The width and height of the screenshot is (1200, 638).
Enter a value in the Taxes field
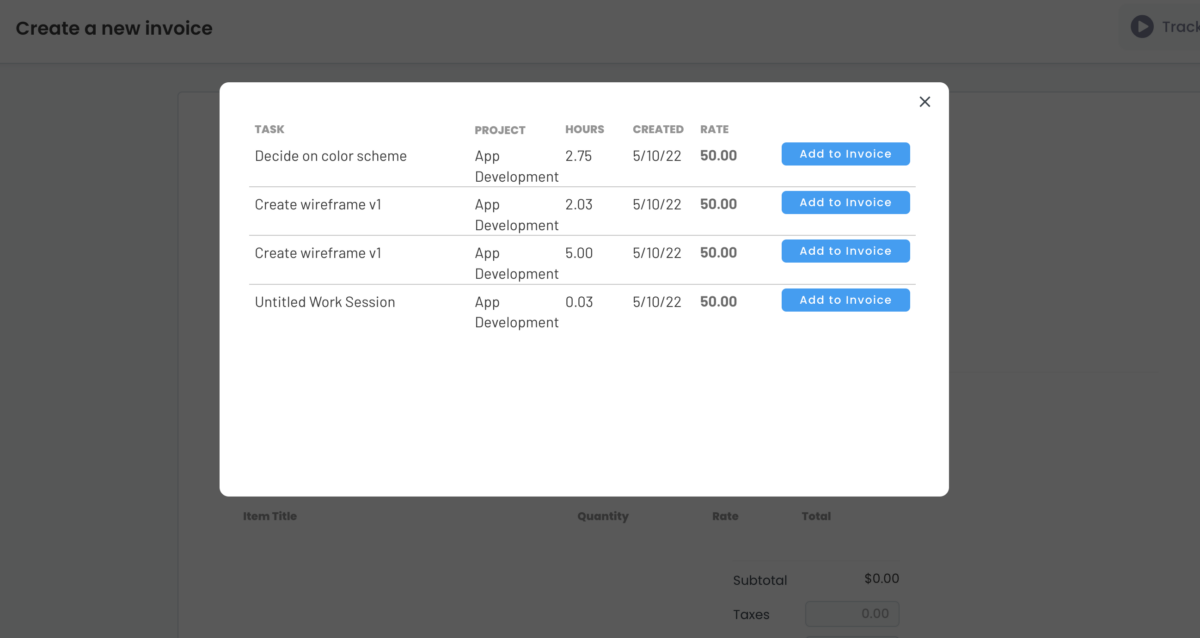click(851, 614)
